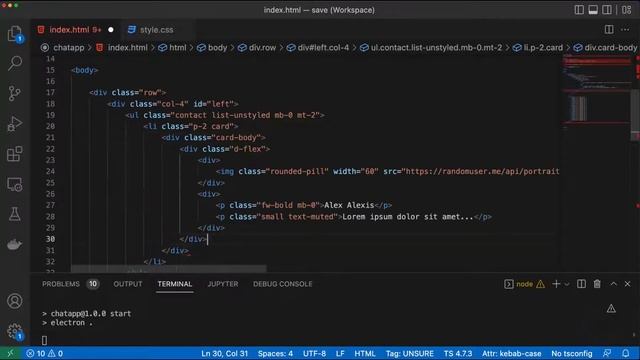
Task: Select the node terminal entry
Action: [x=524, y=284]
